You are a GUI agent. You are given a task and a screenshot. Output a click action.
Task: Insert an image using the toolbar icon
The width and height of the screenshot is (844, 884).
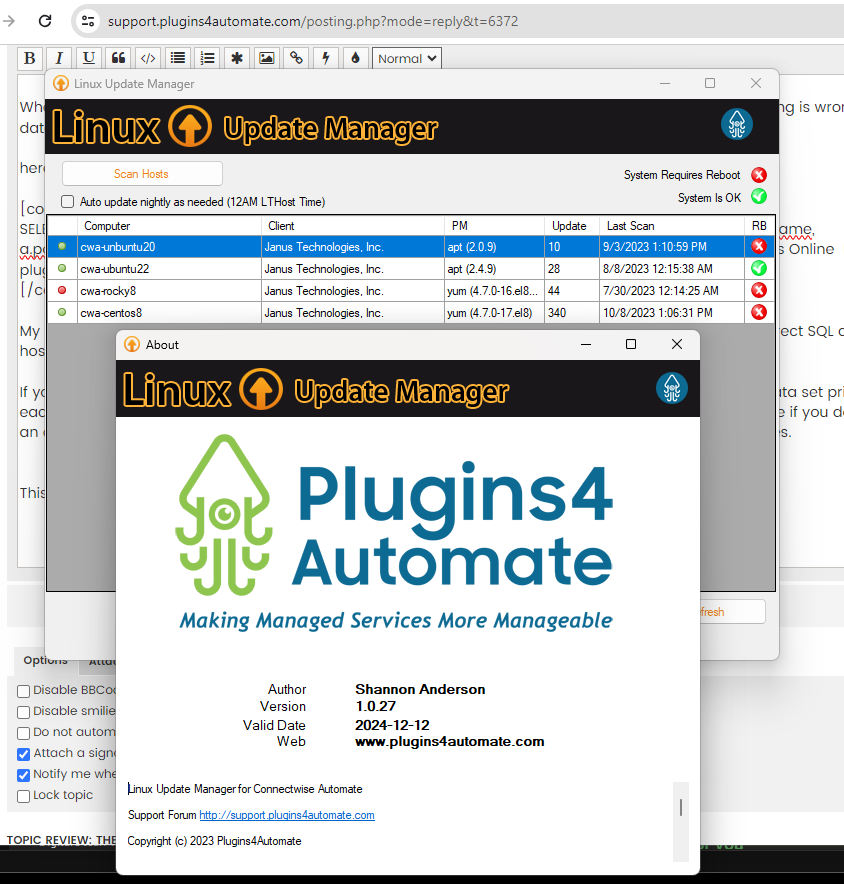coord(265,58)
